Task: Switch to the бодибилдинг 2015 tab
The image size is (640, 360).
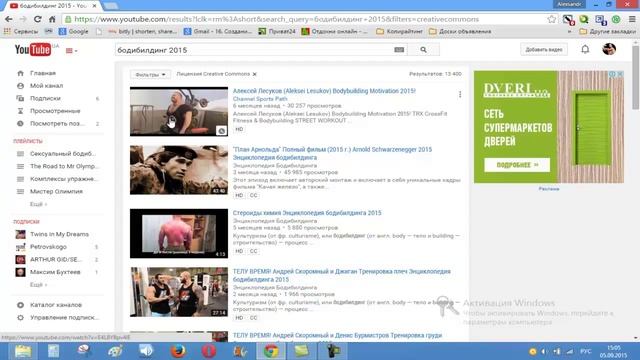Action: coord(53,6)
